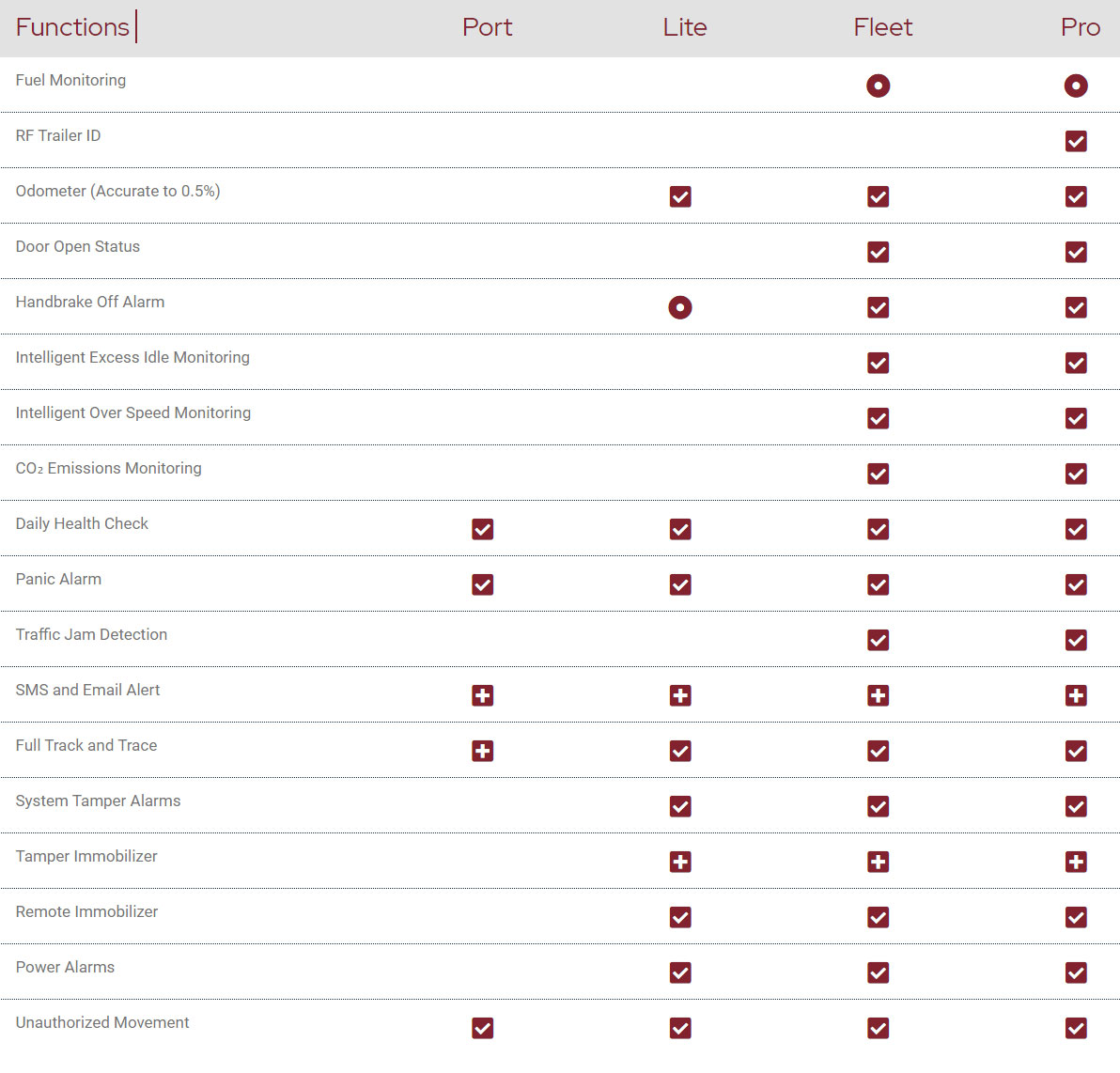Select the Pro column header
The width and height of the screenshot is (1120, 1073).
1080,27
